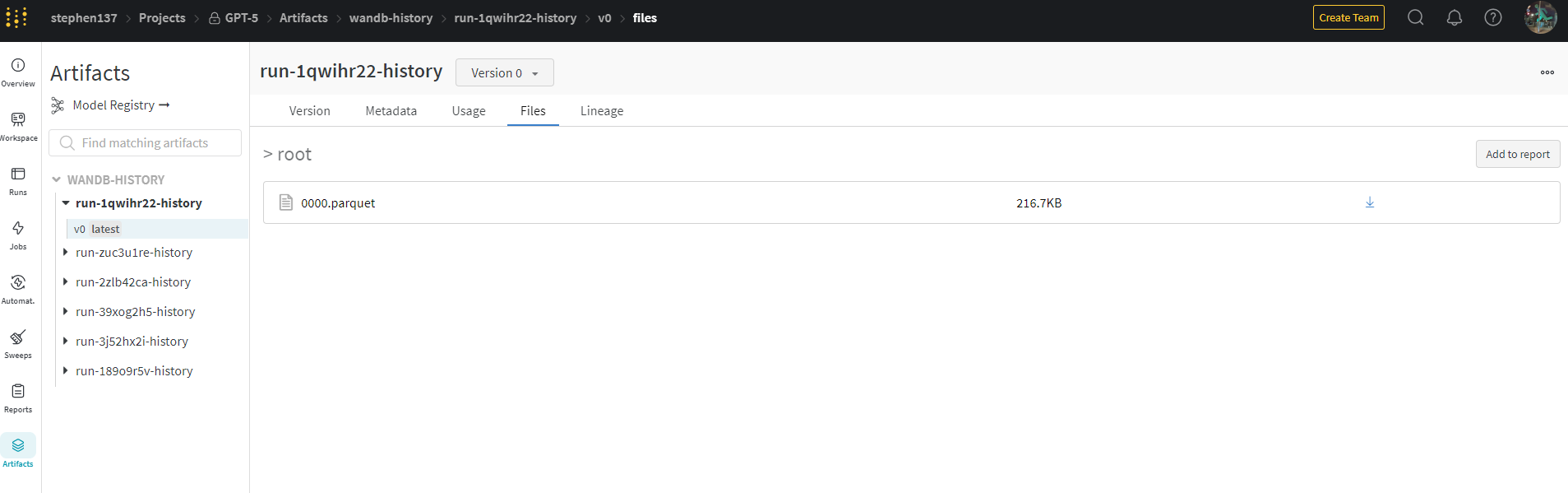Expand run-3j52hx2i-history node
This screenshot has width=1568, height=493.
pyautogui.click(x=66, y=342)
